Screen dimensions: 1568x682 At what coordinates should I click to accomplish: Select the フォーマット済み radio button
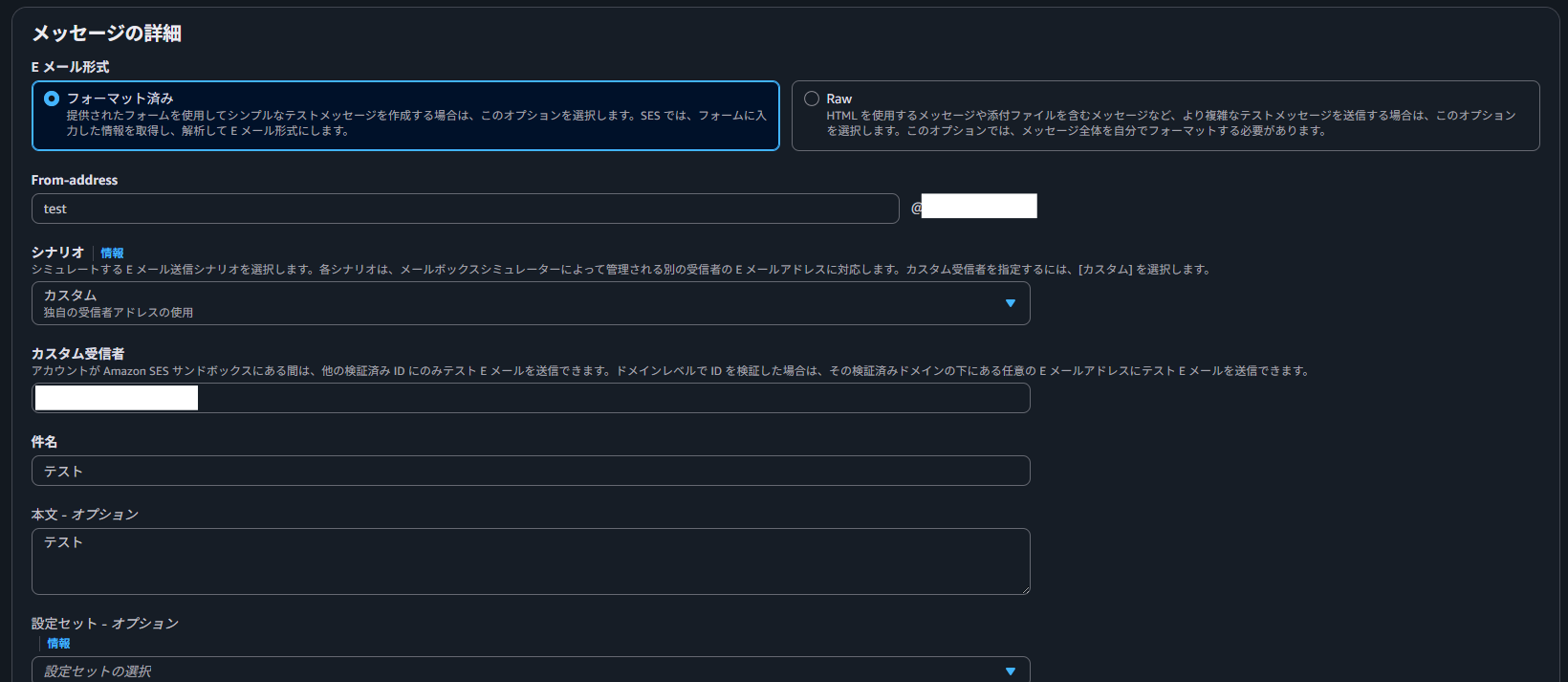point(52,99)
